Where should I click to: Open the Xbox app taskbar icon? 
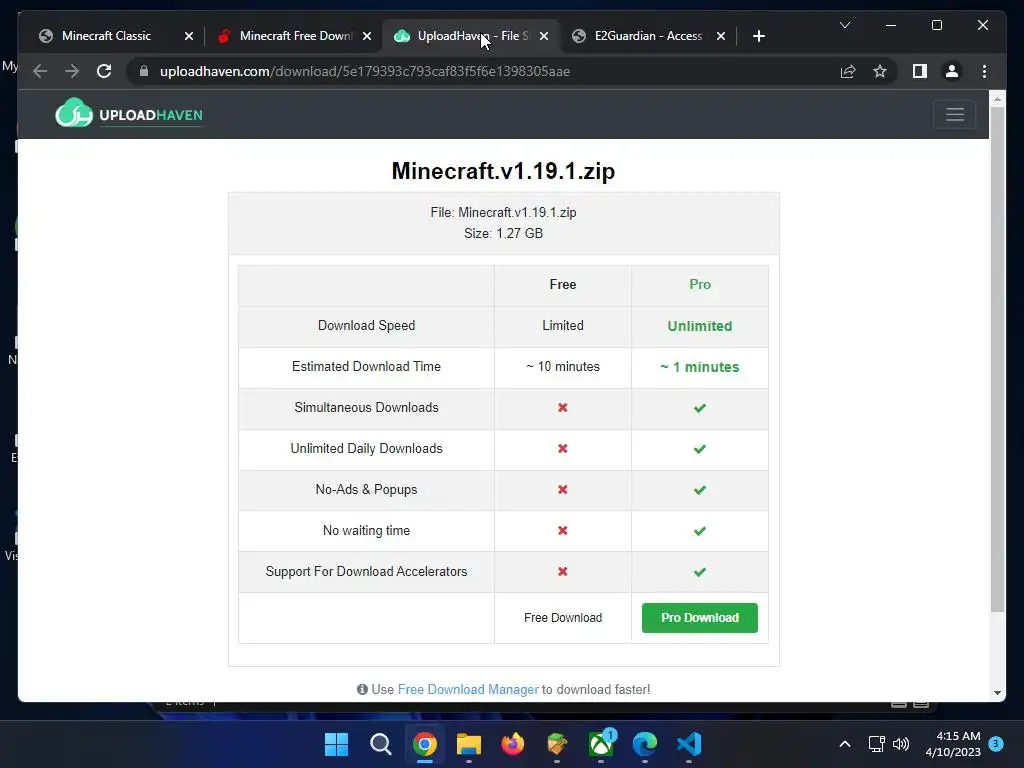click(x=601, y=744)
